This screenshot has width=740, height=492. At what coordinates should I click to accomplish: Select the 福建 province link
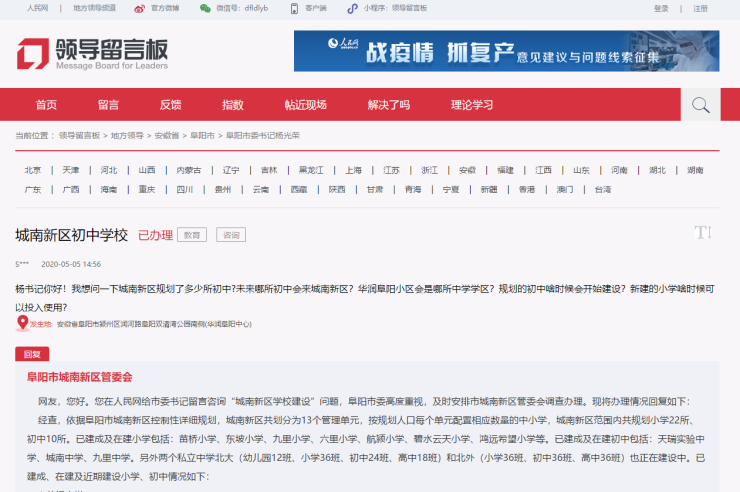click(505, 170)
